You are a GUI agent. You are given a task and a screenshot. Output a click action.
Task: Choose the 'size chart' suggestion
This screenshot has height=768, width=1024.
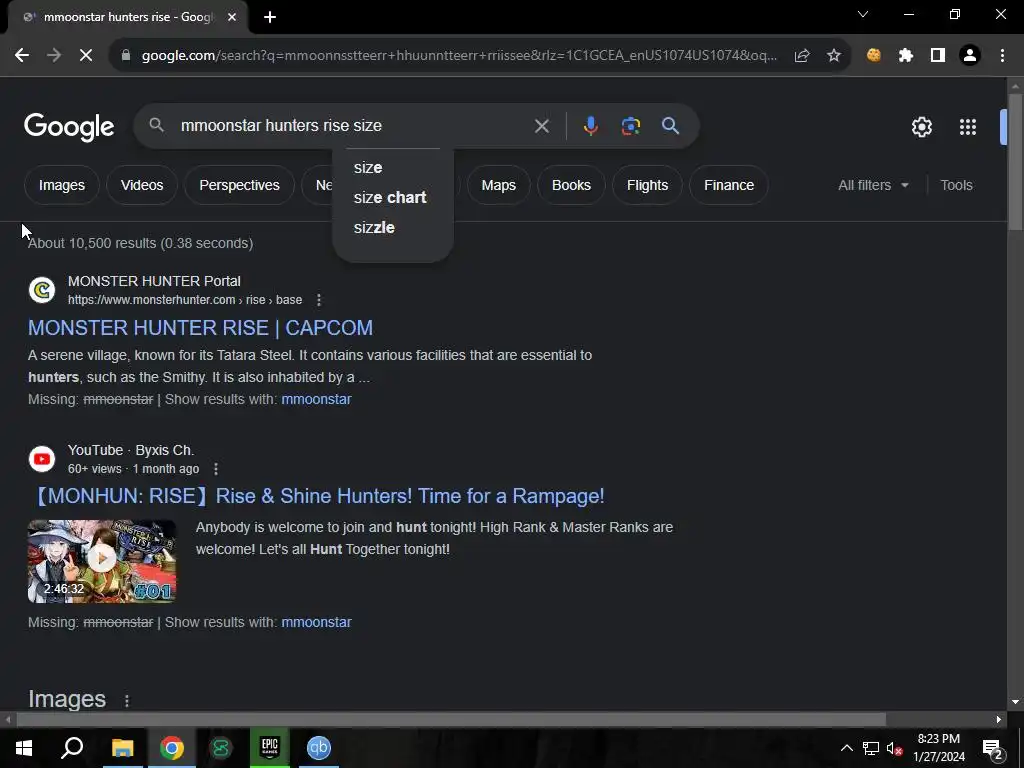pyautogui.click(x=393, y=198)
